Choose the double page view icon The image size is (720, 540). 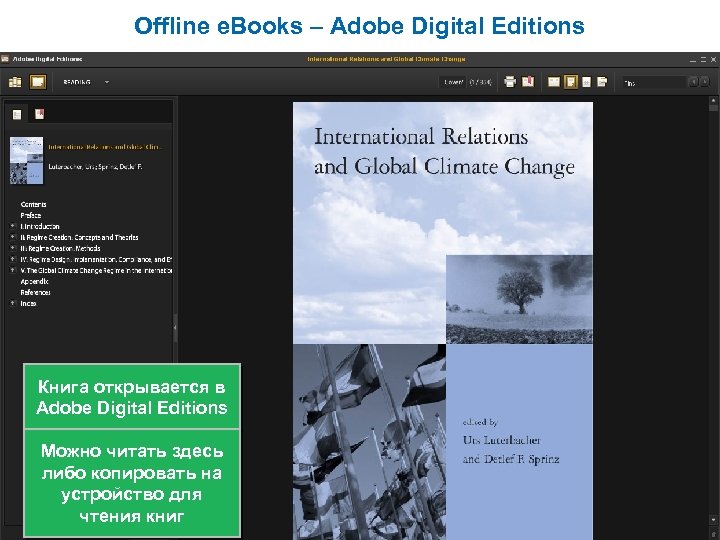(554, 82)
